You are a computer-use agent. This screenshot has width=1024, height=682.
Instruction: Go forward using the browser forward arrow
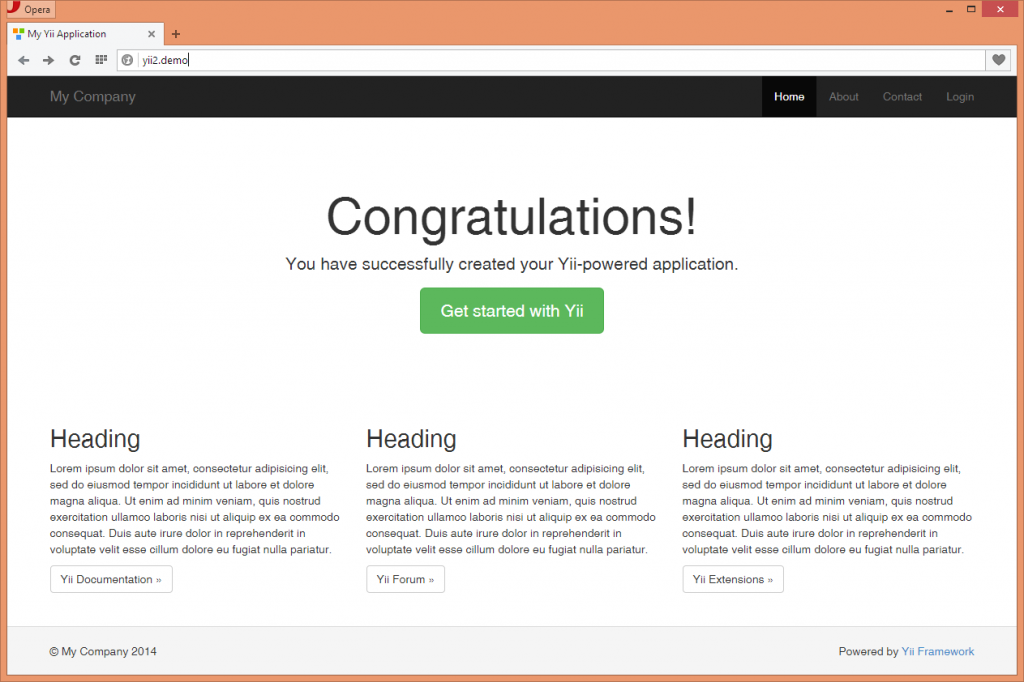[48, 60]
